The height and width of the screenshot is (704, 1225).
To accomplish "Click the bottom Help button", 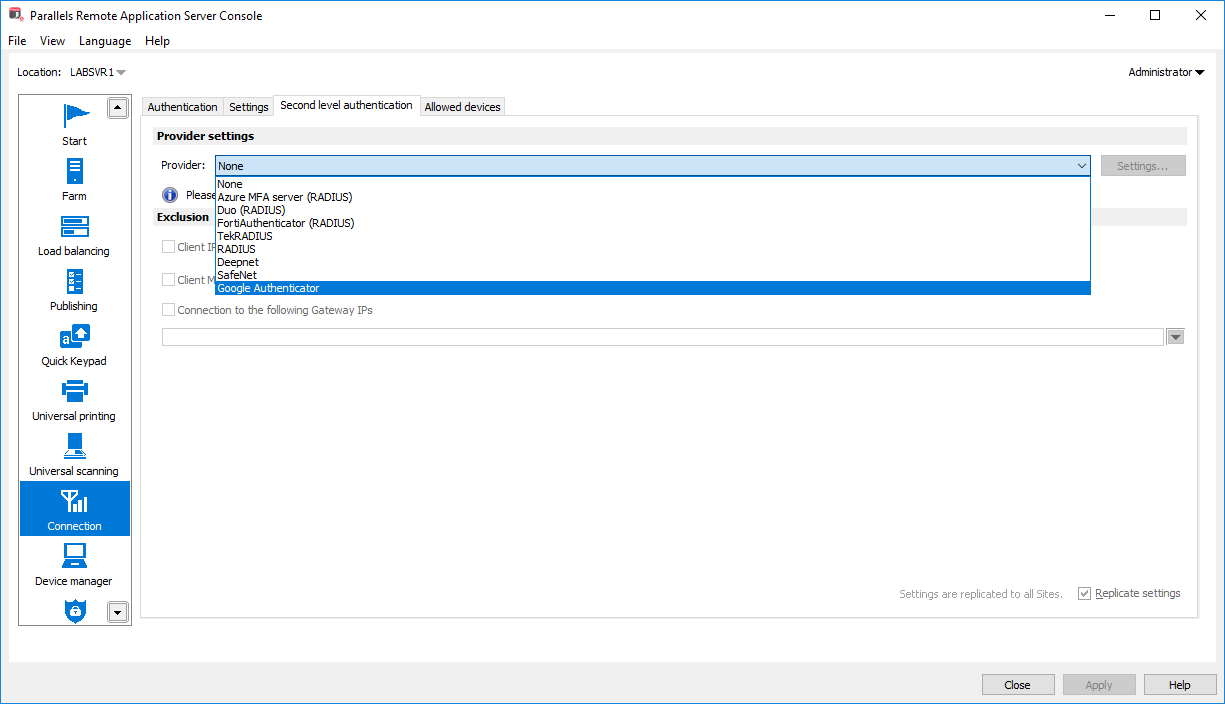I will [1180, 685].
